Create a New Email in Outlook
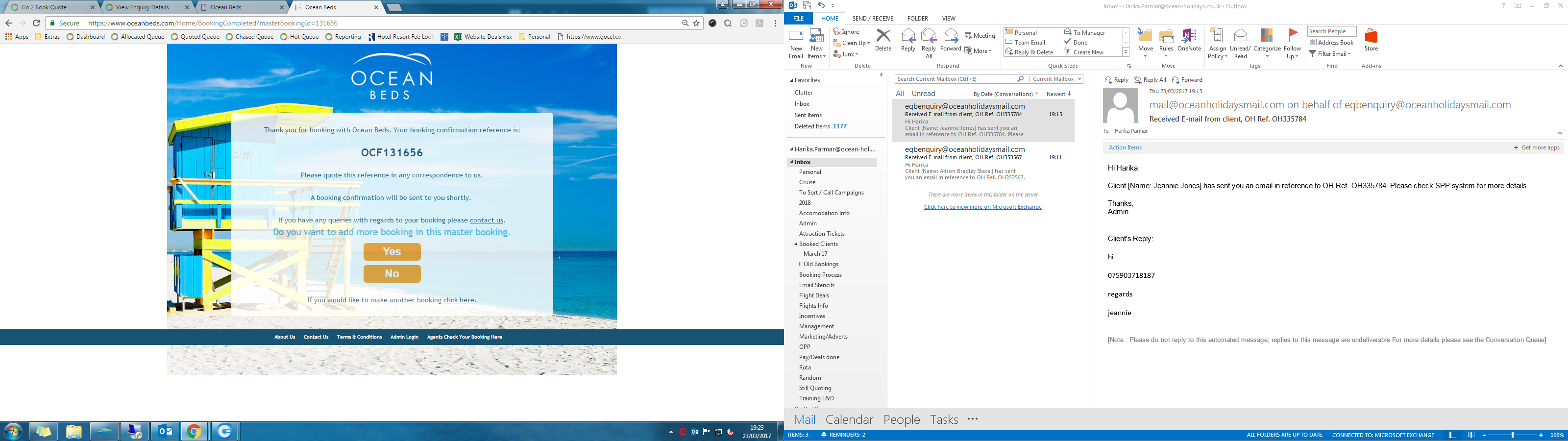1568x441 pixels. pos(796,43)
